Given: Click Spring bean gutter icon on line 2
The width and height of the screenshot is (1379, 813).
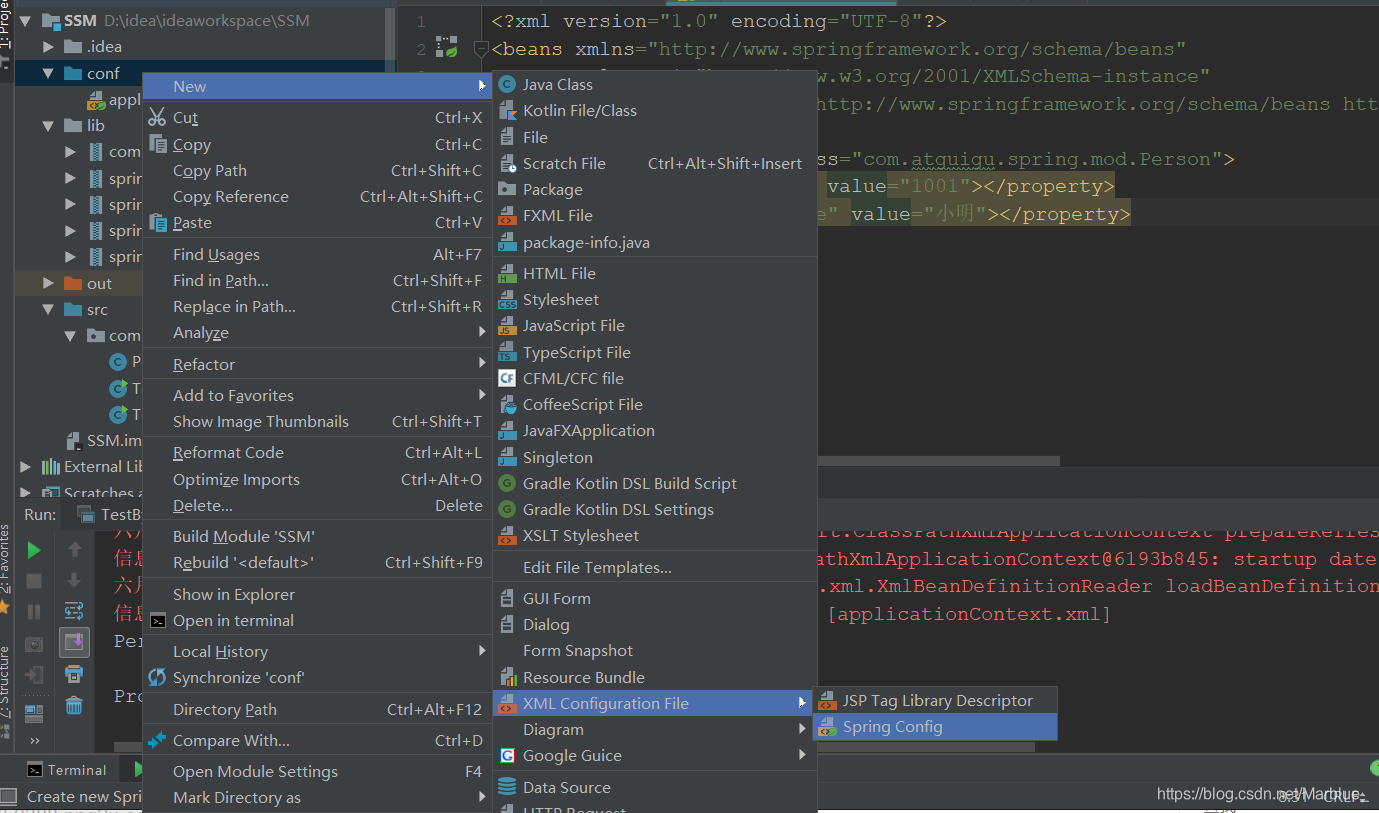Looking at the screenshot, I should 446,47.
